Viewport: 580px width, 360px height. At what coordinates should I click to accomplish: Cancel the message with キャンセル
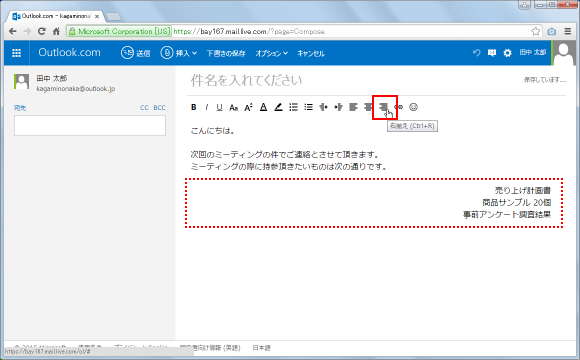[x=311, y=53]
